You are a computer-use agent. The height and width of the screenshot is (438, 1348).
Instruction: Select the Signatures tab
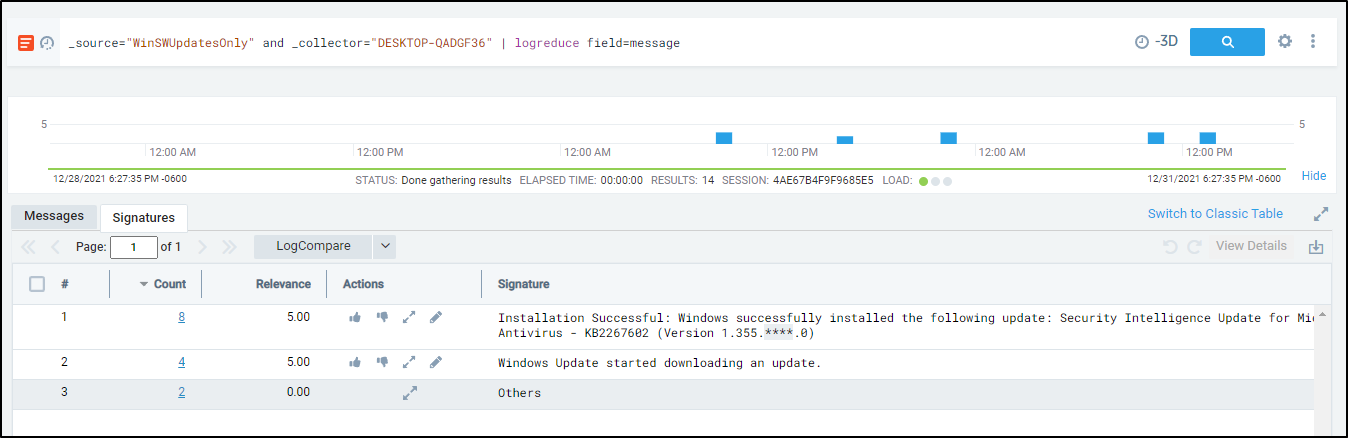click(144, 217)
